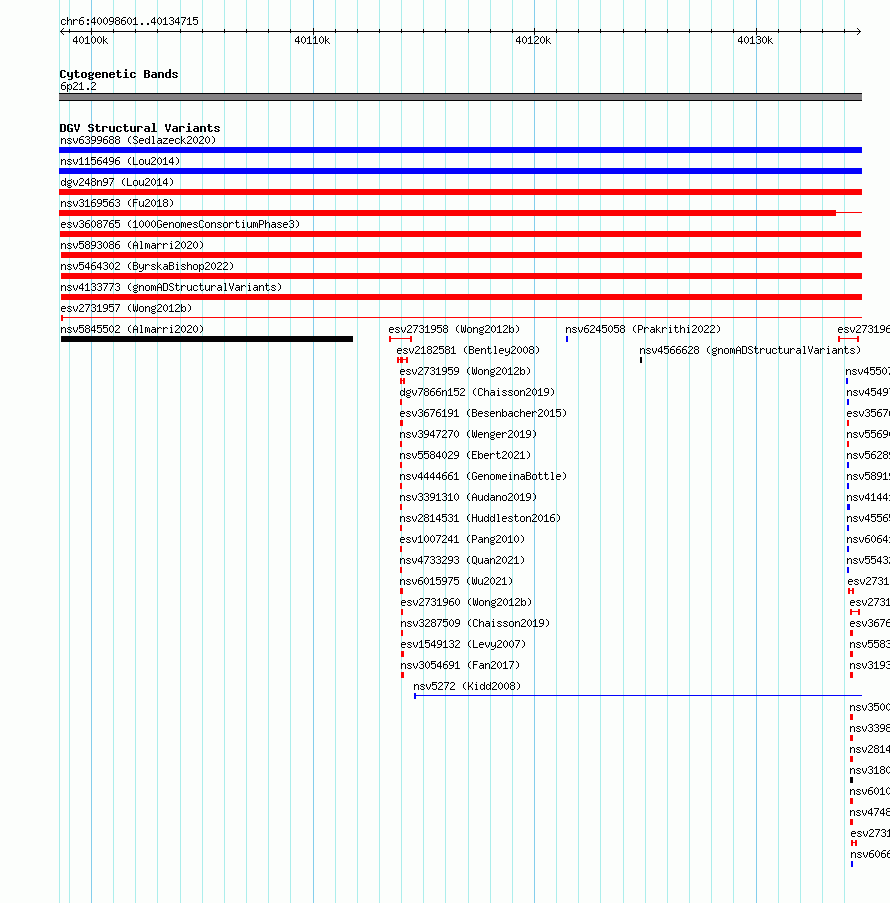Viewport: 890px width, 903px height.
Task: Open the nsv4444661 (GenomeinaBottle) label
Action: (483, 477)
